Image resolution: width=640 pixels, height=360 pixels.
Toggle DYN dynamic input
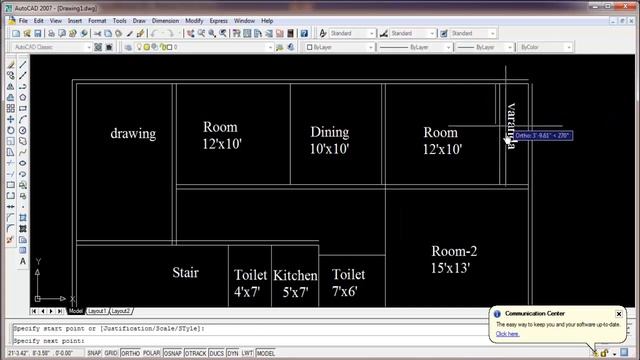[233, 353]
